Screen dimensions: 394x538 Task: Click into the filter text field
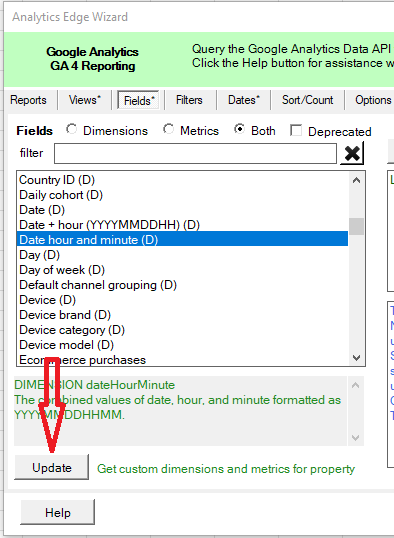pos(195,153)
